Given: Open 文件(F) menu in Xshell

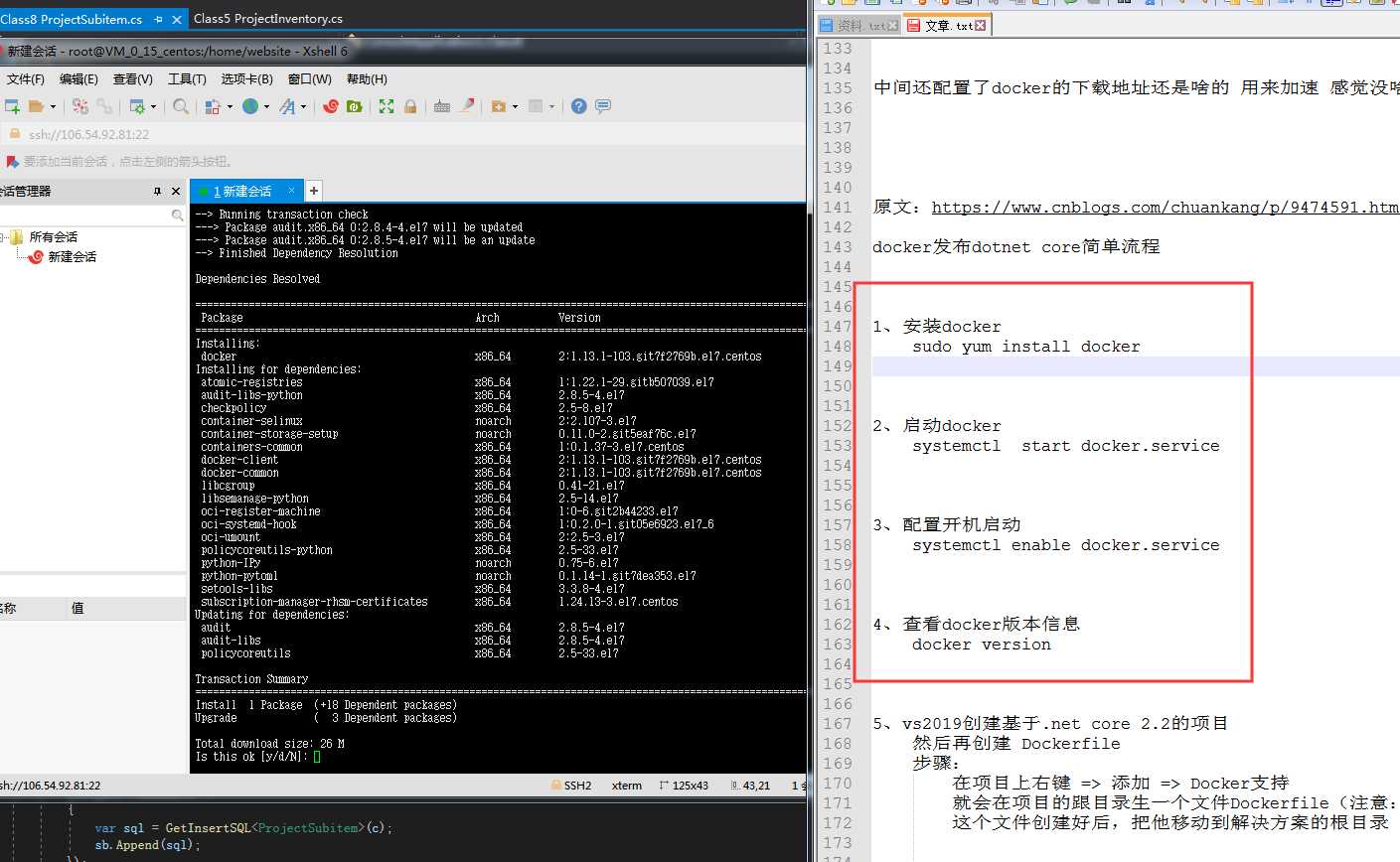Looking at the screenshot, I should click(26, 79).
